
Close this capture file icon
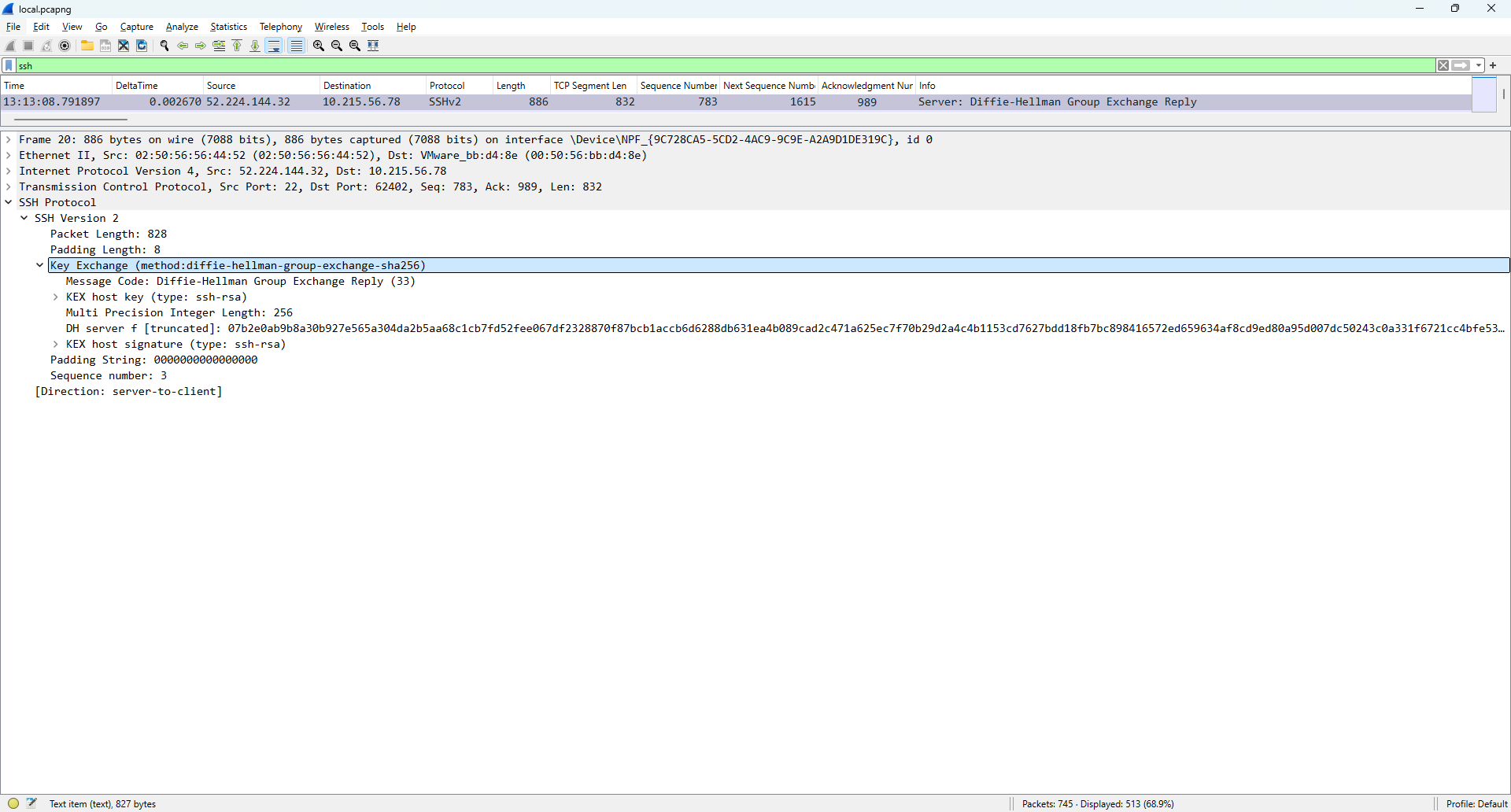pyautogui.click(x=123, y=46)
